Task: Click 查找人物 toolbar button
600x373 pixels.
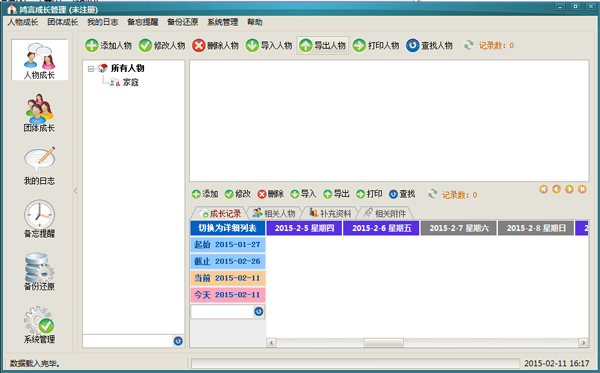Action: tap(430, 46)
